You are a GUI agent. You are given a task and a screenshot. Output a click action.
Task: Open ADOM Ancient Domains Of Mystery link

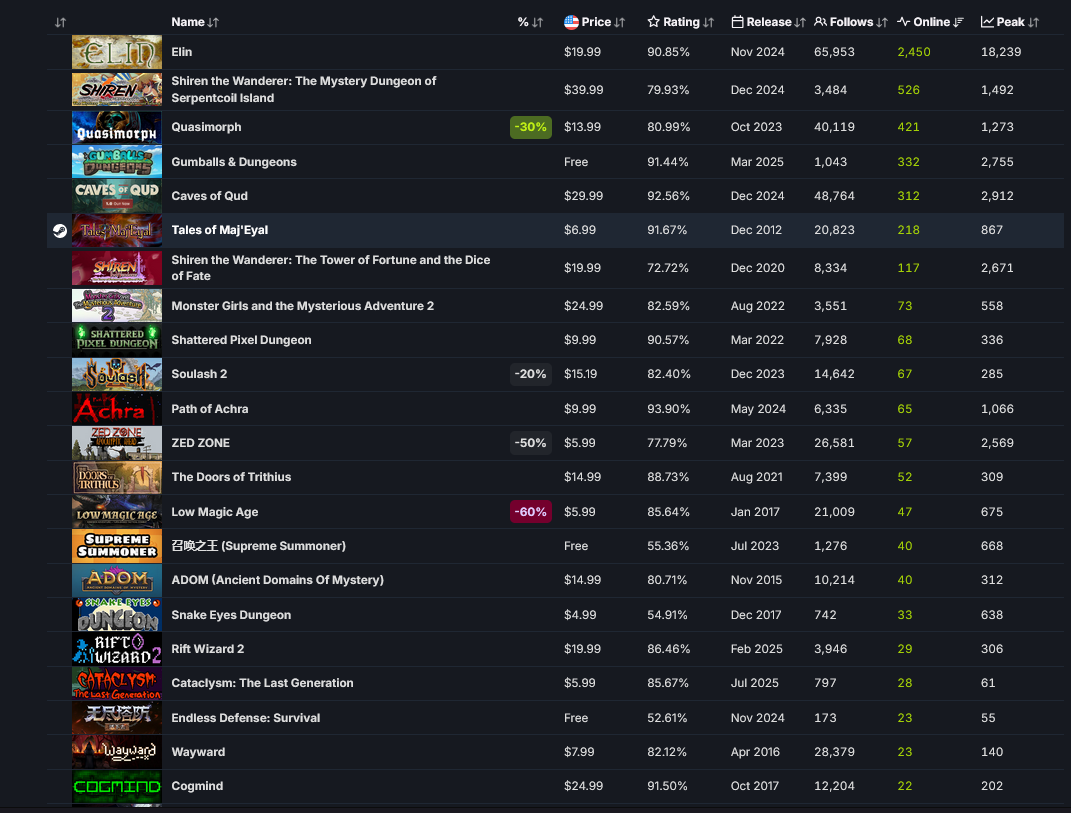(x=277, y=580)
